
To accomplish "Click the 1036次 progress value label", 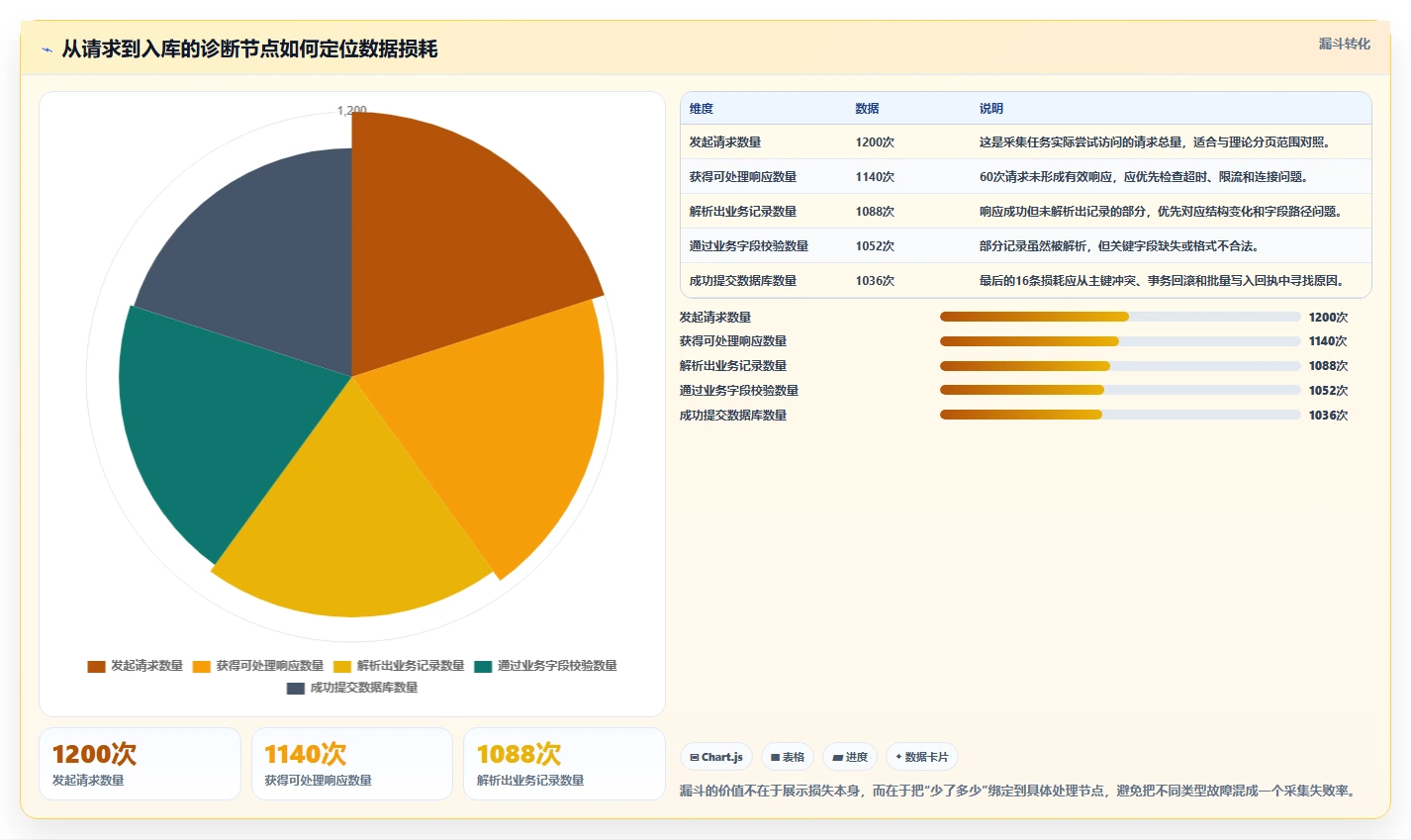I will point(1328,416).
